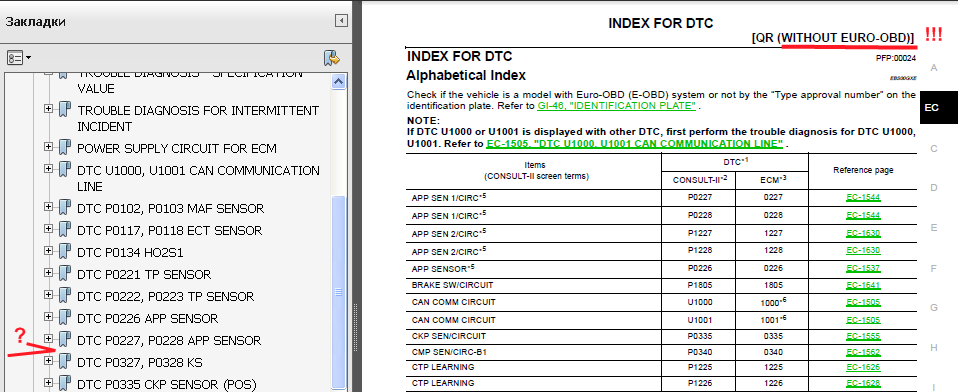Open DTC P0222, P0223 TP SENSOR bookmark

click(x=166, y=297)
